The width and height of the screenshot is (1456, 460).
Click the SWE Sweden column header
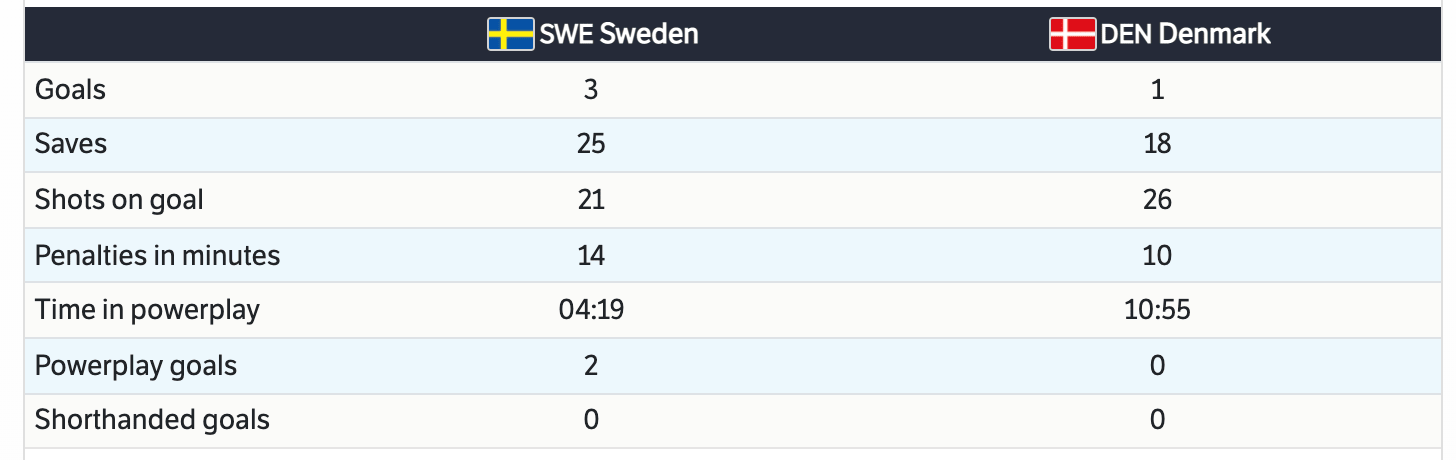[x=619, y=34]
